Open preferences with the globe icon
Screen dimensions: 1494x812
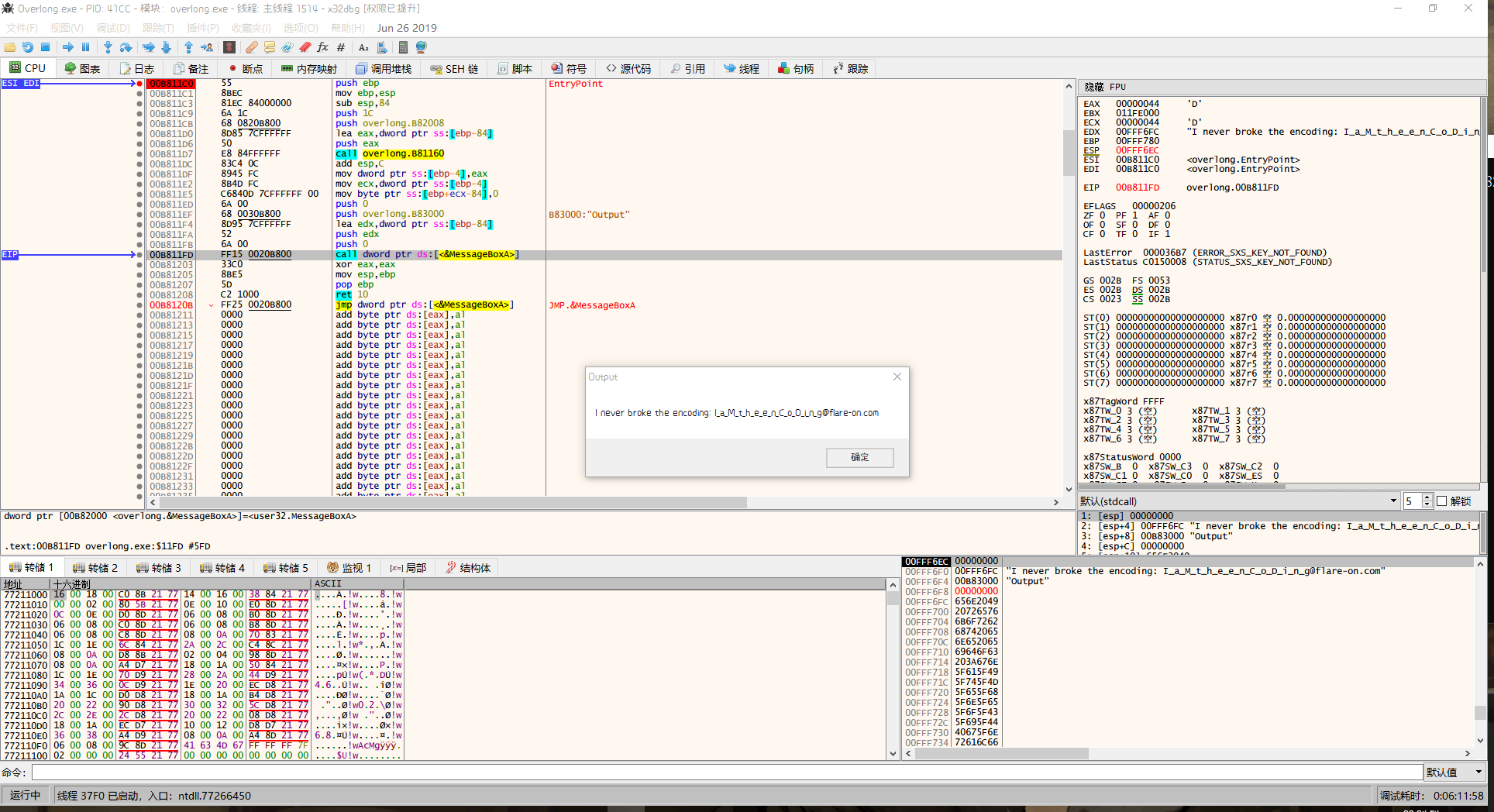click(x=420, y=47)
